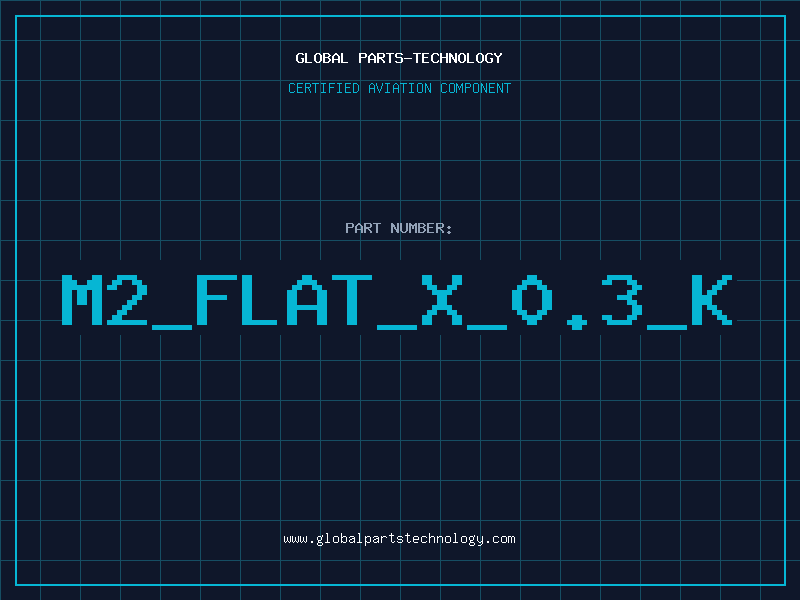Click the PART NUMBER: label
This screenshot has height=600, width=800.
399,228
